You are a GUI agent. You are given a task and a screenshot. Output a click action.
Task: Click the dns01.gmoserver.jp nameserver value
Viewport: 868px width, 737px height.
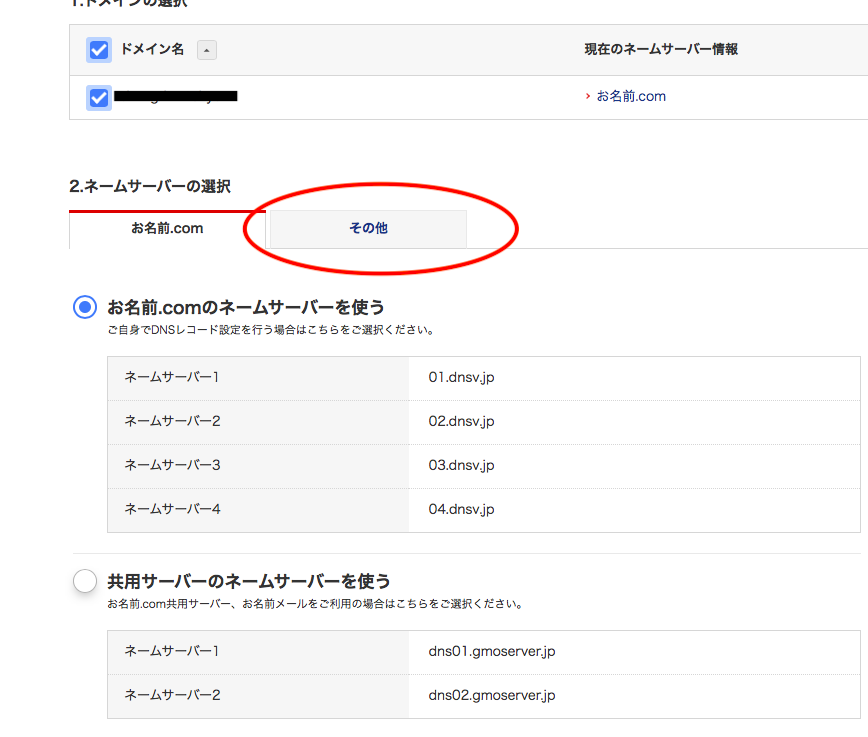(492, 652)
